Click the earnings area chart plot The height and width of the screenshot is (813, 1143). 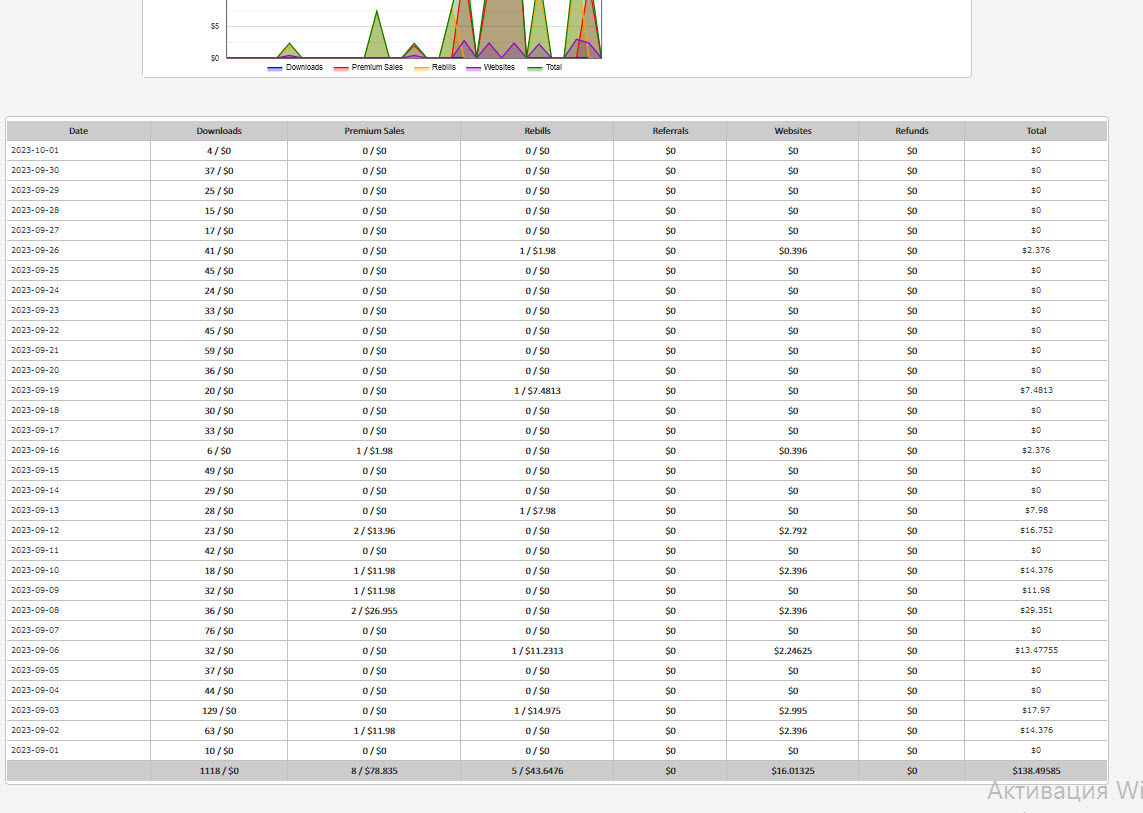414,29
